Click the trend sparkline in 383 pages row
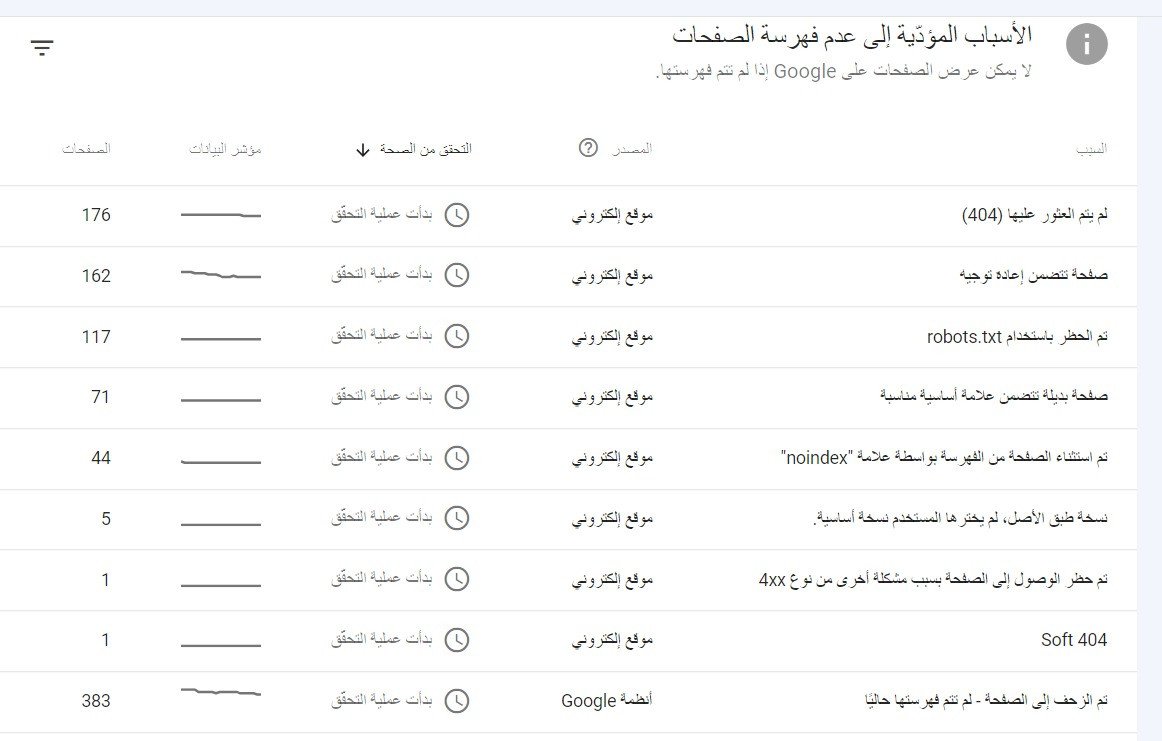This screenshot has height=741, width=1162. point(220,692)
